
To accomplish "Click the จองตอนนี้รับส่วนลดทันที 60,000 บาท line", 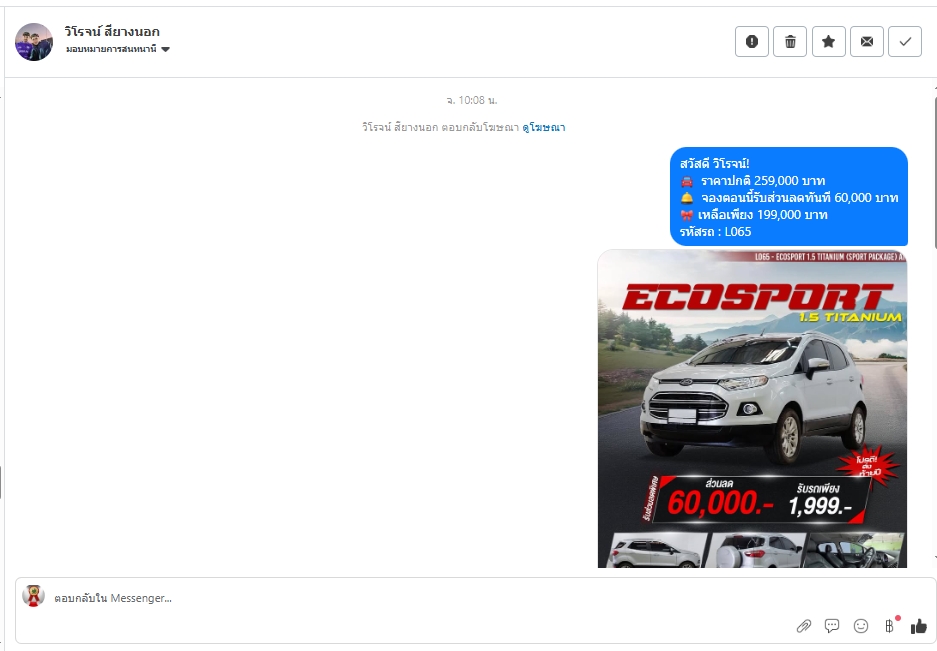I will coord(789,198).
